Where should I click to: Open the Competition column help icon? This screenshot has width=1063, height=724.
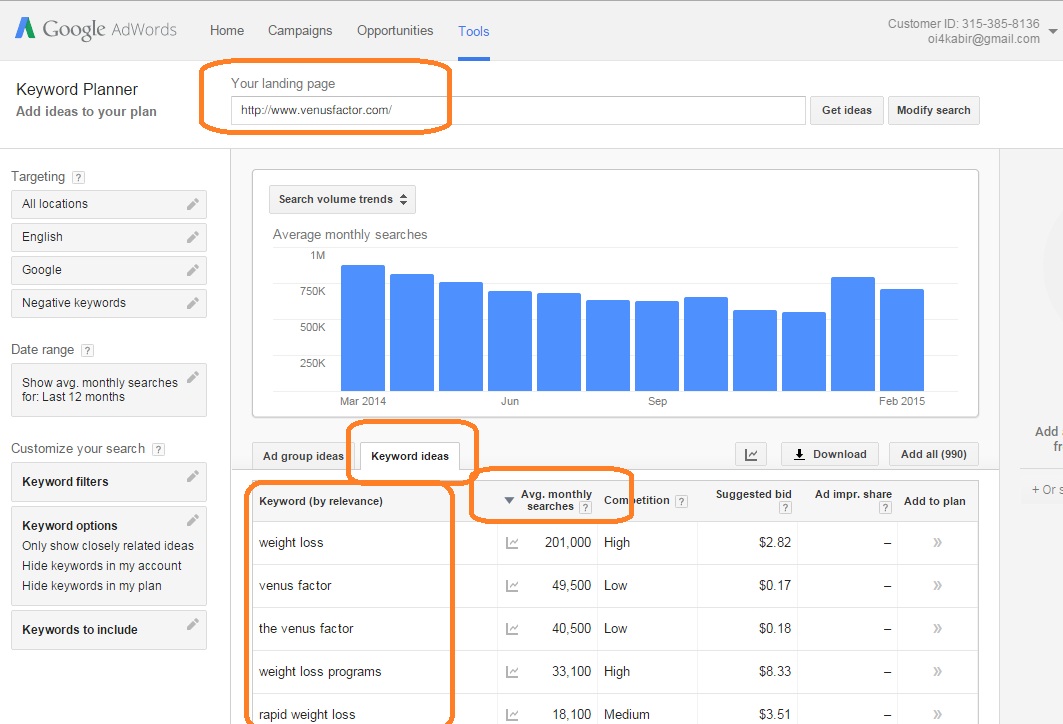(681, 502)
